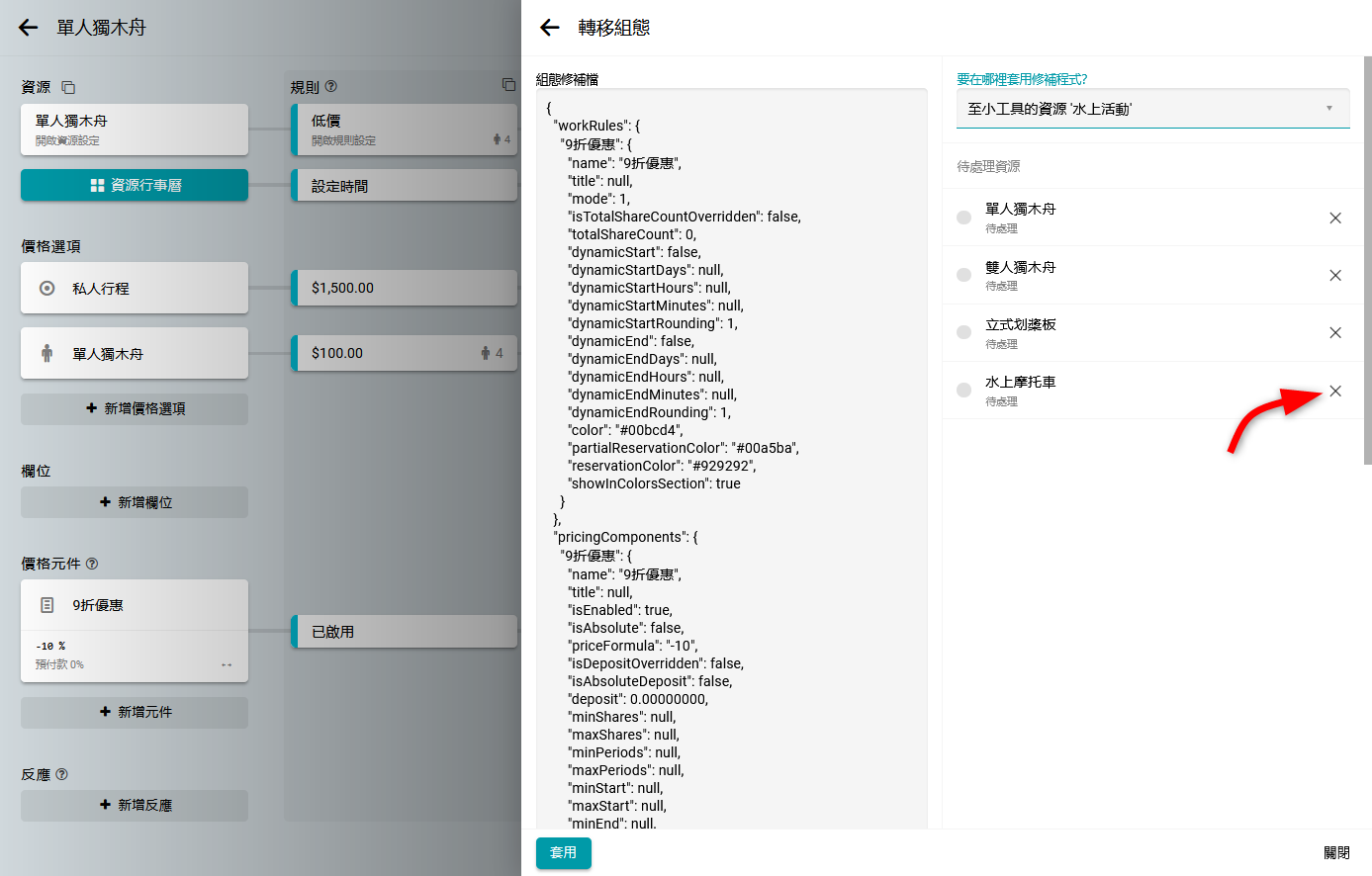
Task: Click the 關閉 close button
Action: 1335,852
